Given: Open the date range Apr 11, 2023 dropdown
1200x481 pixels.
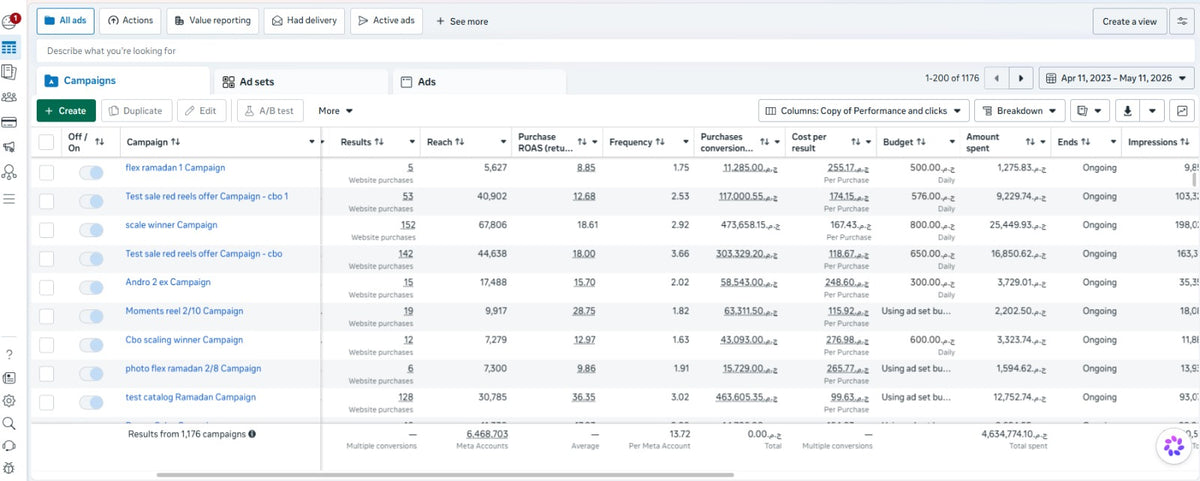Looking at the screenshot, I should click(1117, 78).
